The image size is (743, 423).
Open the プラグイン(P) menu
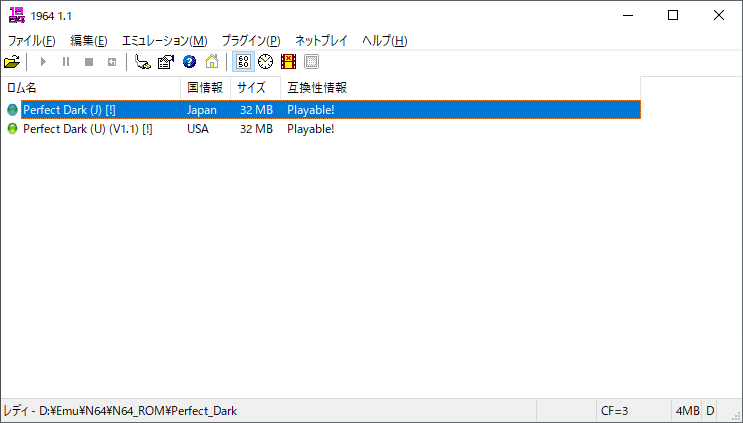[250, 41]
